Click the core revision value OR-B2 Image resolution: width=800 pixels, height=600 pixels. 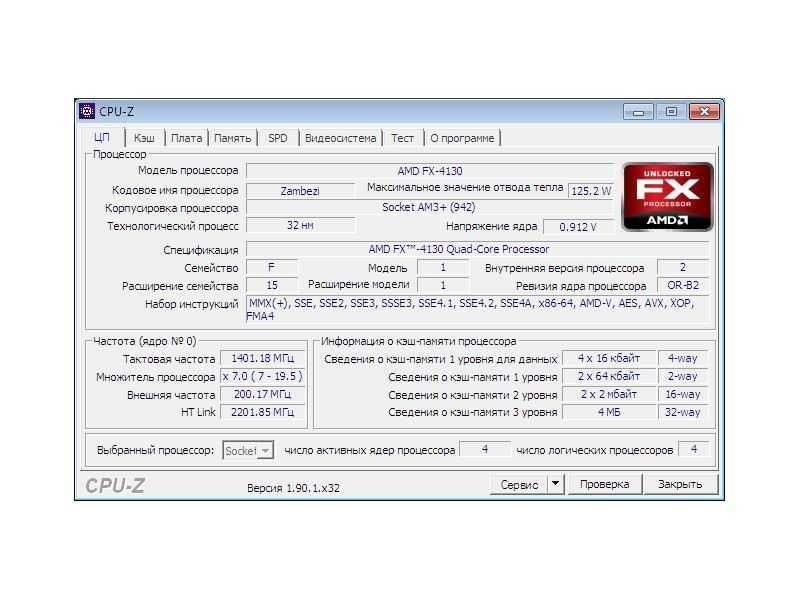click(683, 285)
